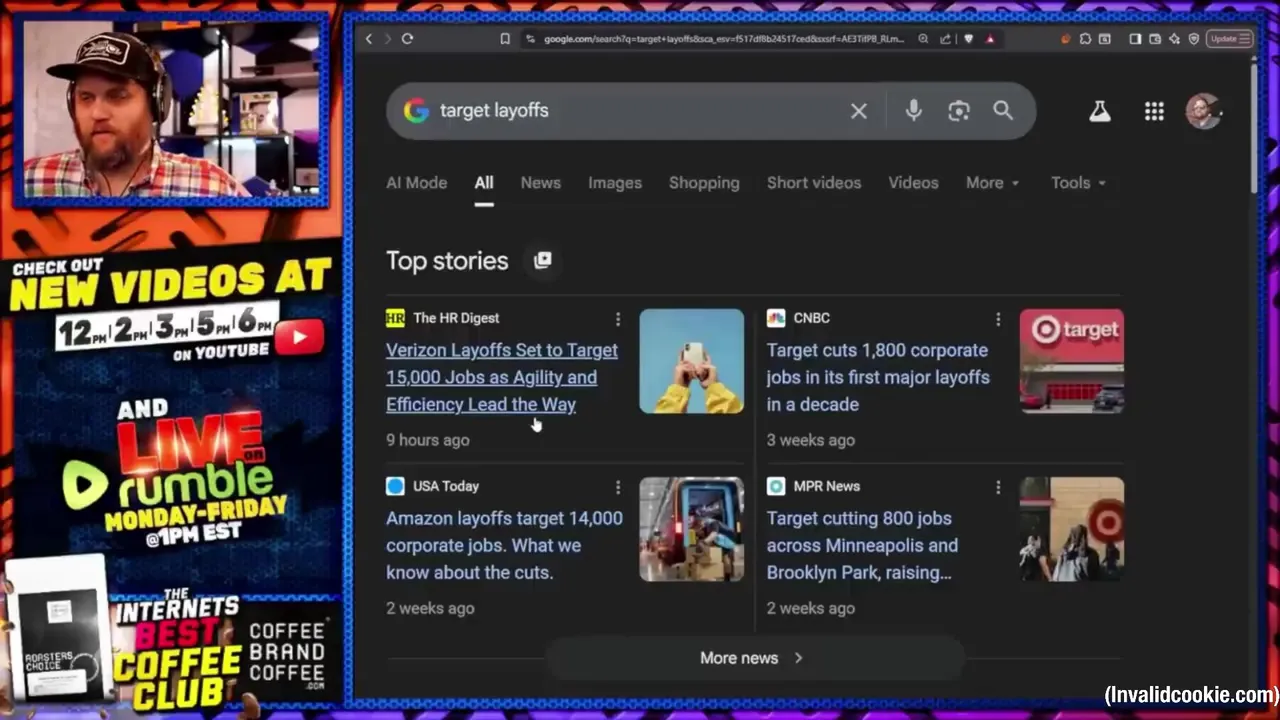Open the zoom magnifier icon in address bar
Screen dimensions: 1280x720
tap(923, 39)
